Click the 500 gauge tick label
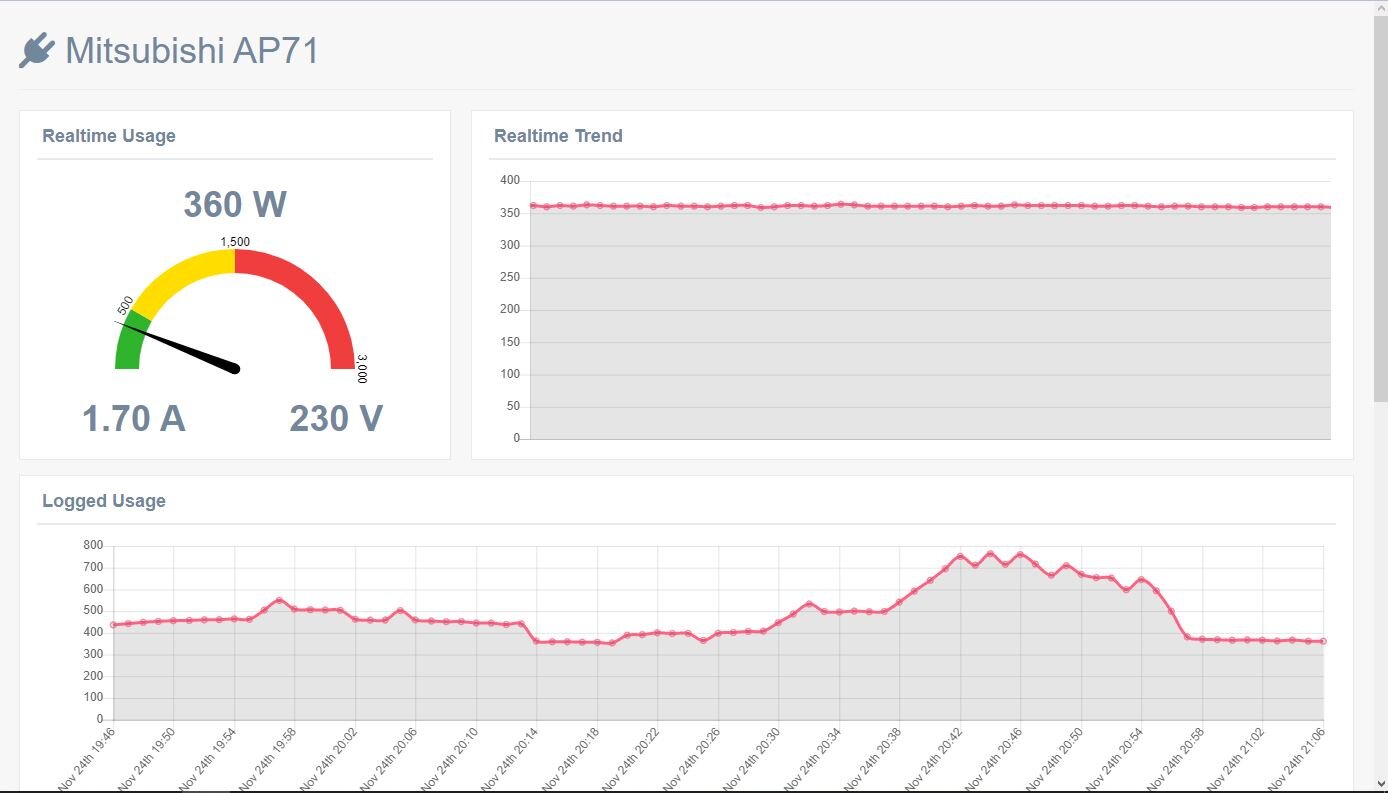The width and height of the screenshot is (1388, 793). (x=126, y=306)
